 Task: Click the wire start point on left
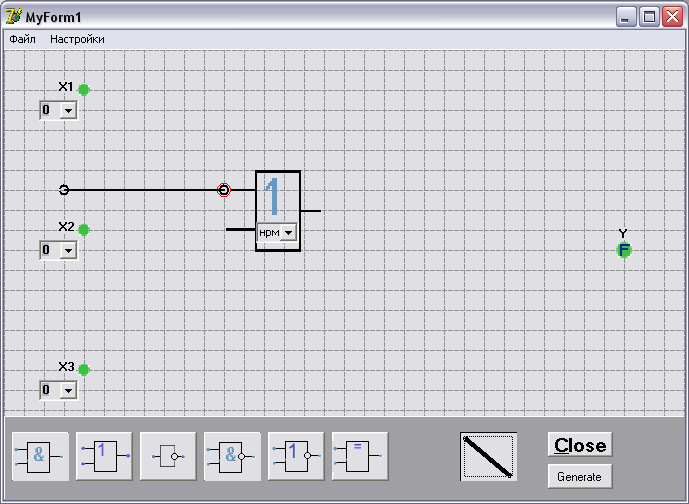coord(64,190)
